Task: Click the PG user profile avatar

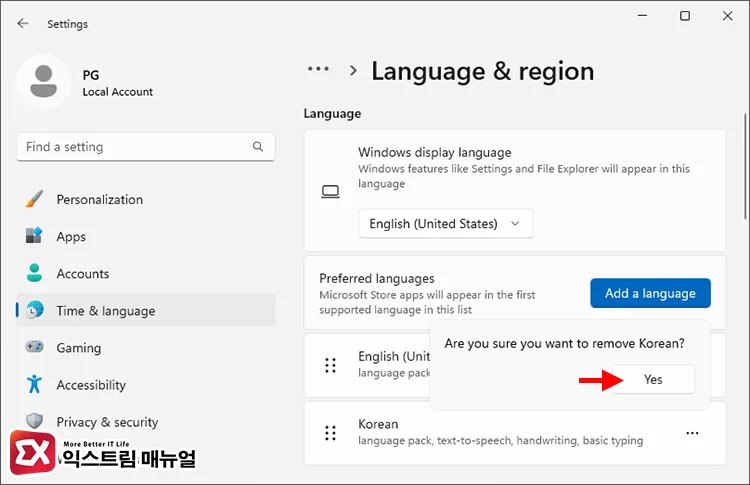Action: (x=43, y=81)
